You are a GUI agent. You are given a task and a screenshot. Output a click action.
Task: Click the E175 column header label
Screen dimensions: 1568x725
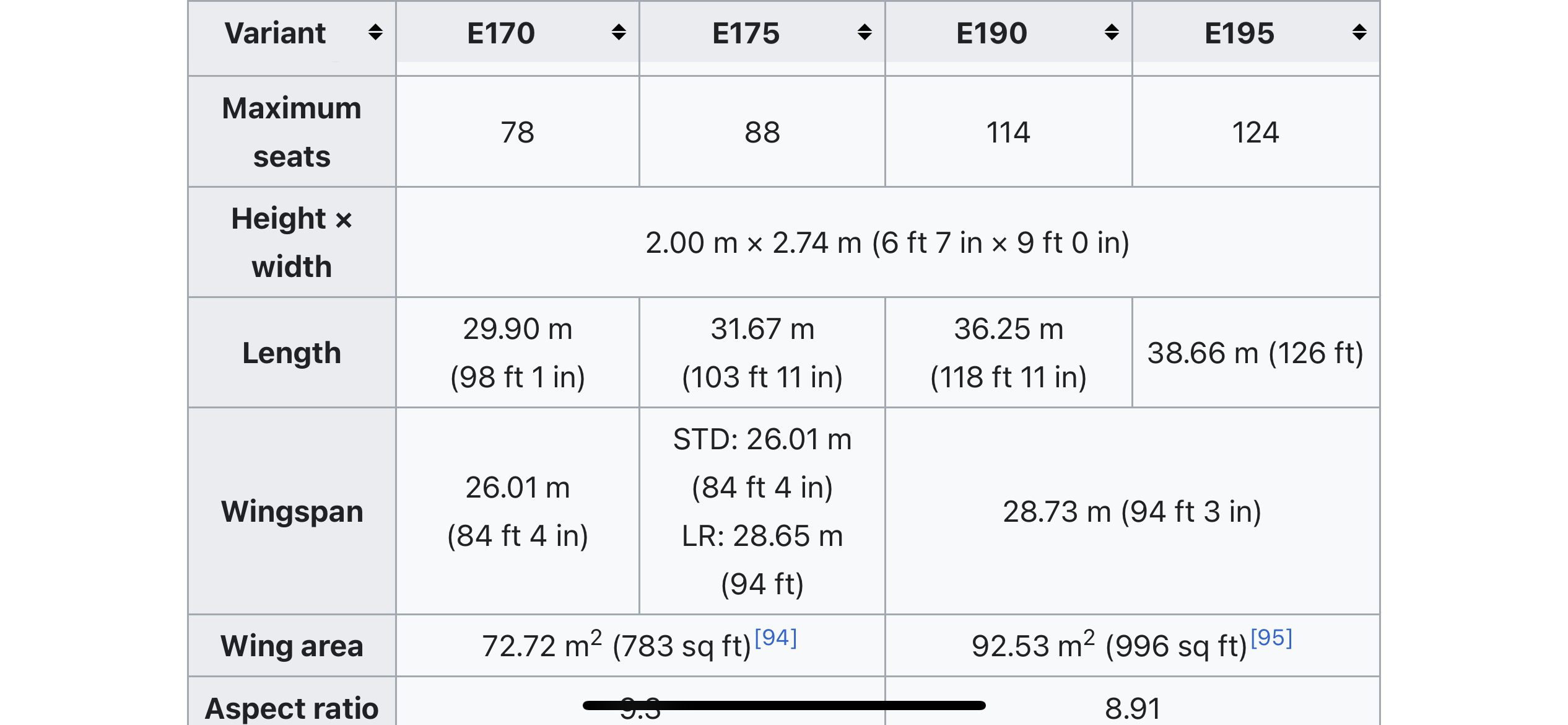[746, 33]
